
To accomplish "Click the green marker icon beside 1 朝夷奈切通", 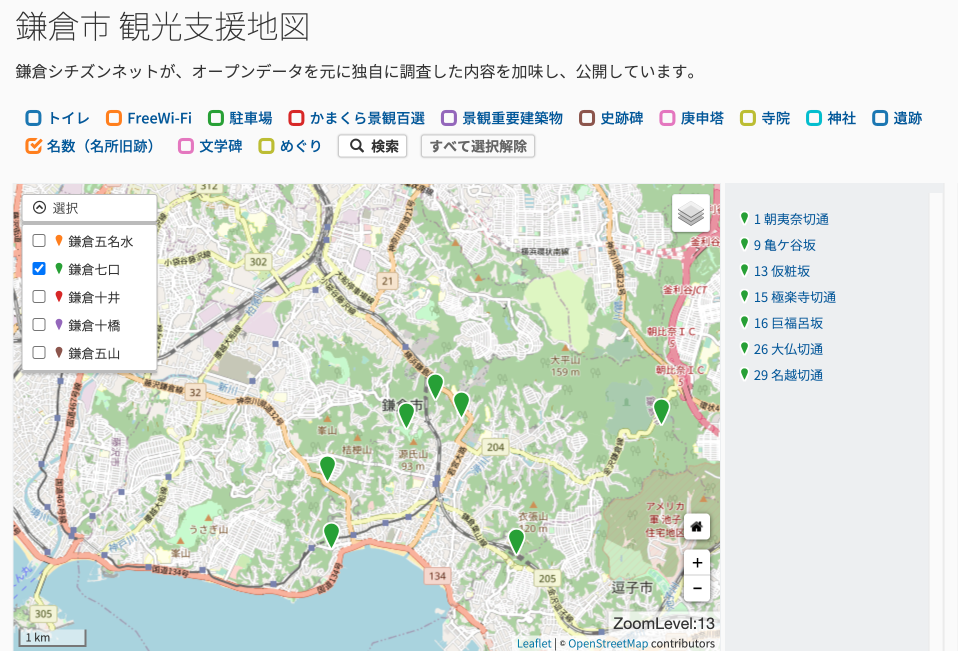I will pyautogui.click(x=744, y=218).
